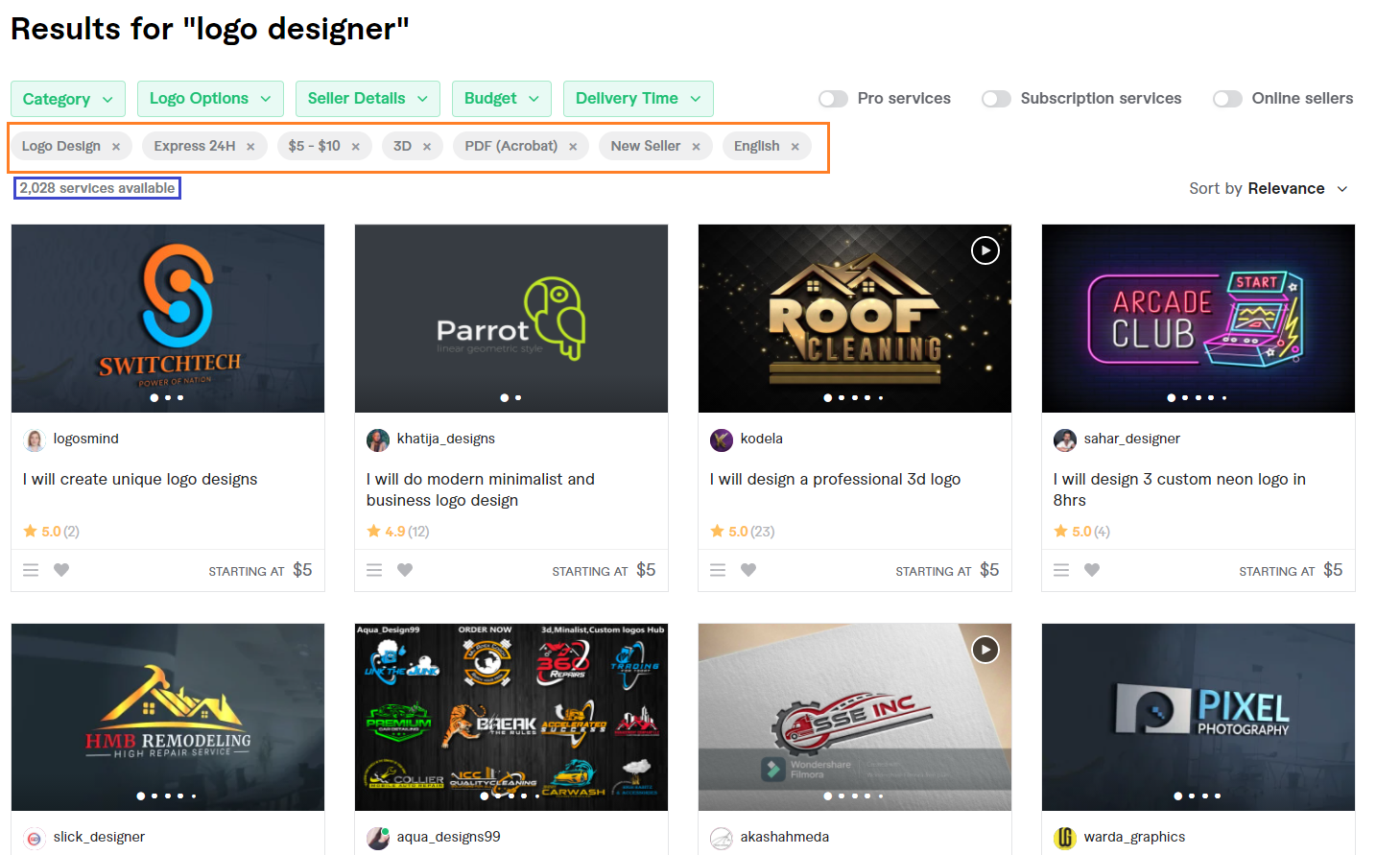Screen dimensions: 1400x855
Task: Open the Arcade Club neon thumbnail
Action: tap(1198, 319)
